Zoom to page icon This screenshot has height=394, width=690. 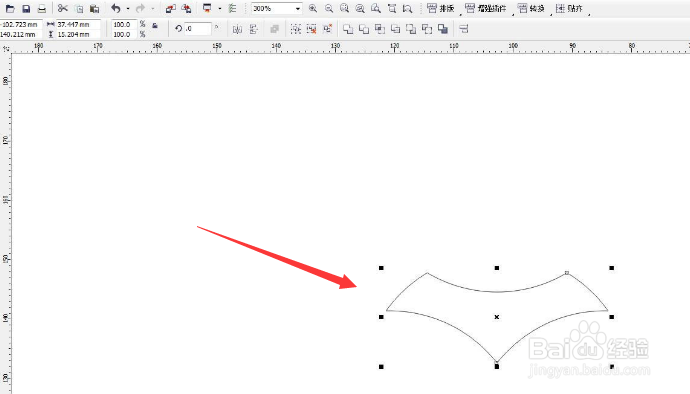(x=376, y=8)
